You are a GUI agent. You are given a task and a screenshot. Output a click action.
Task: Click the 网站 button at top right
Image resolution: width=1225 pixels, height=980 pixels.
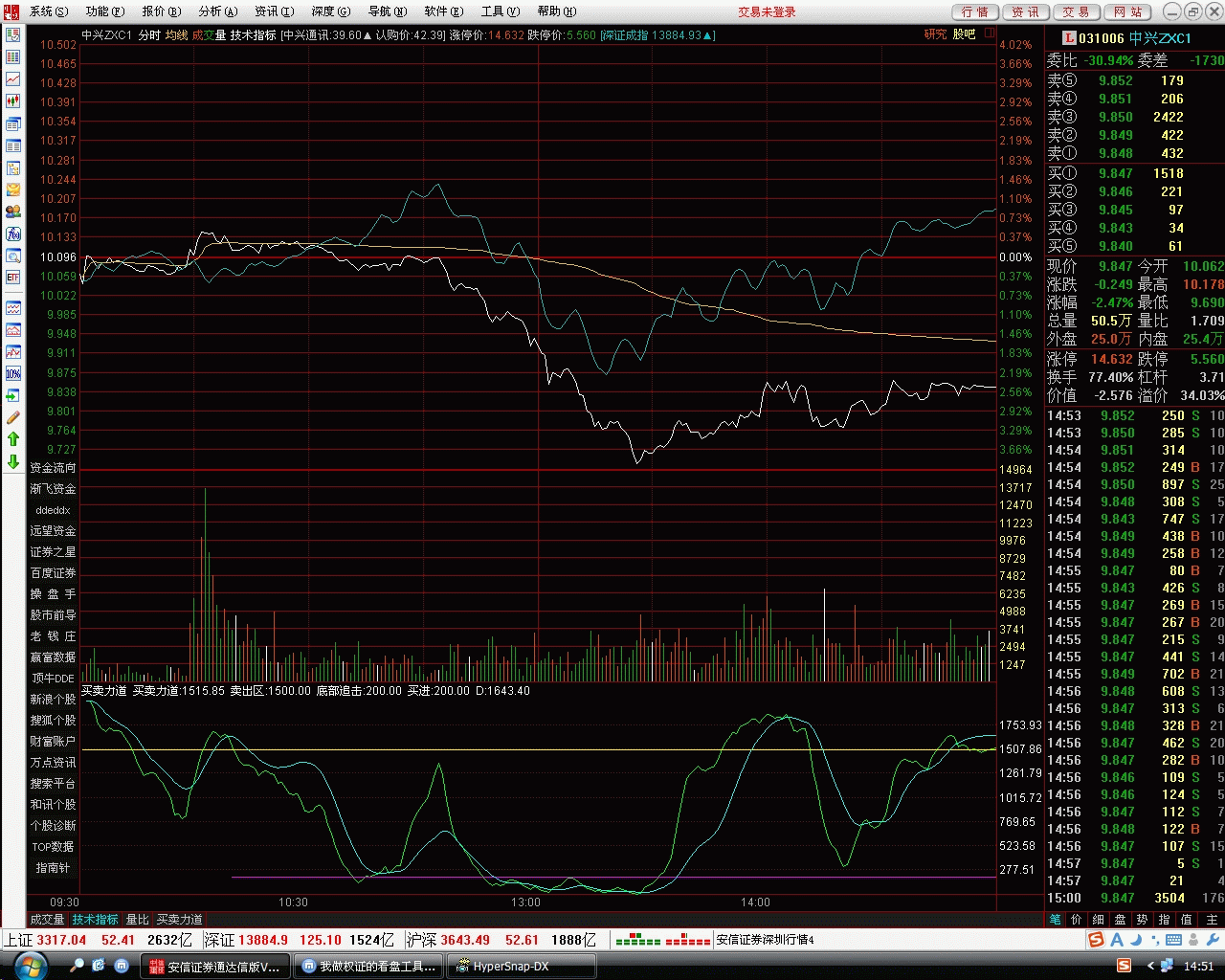1127,11
